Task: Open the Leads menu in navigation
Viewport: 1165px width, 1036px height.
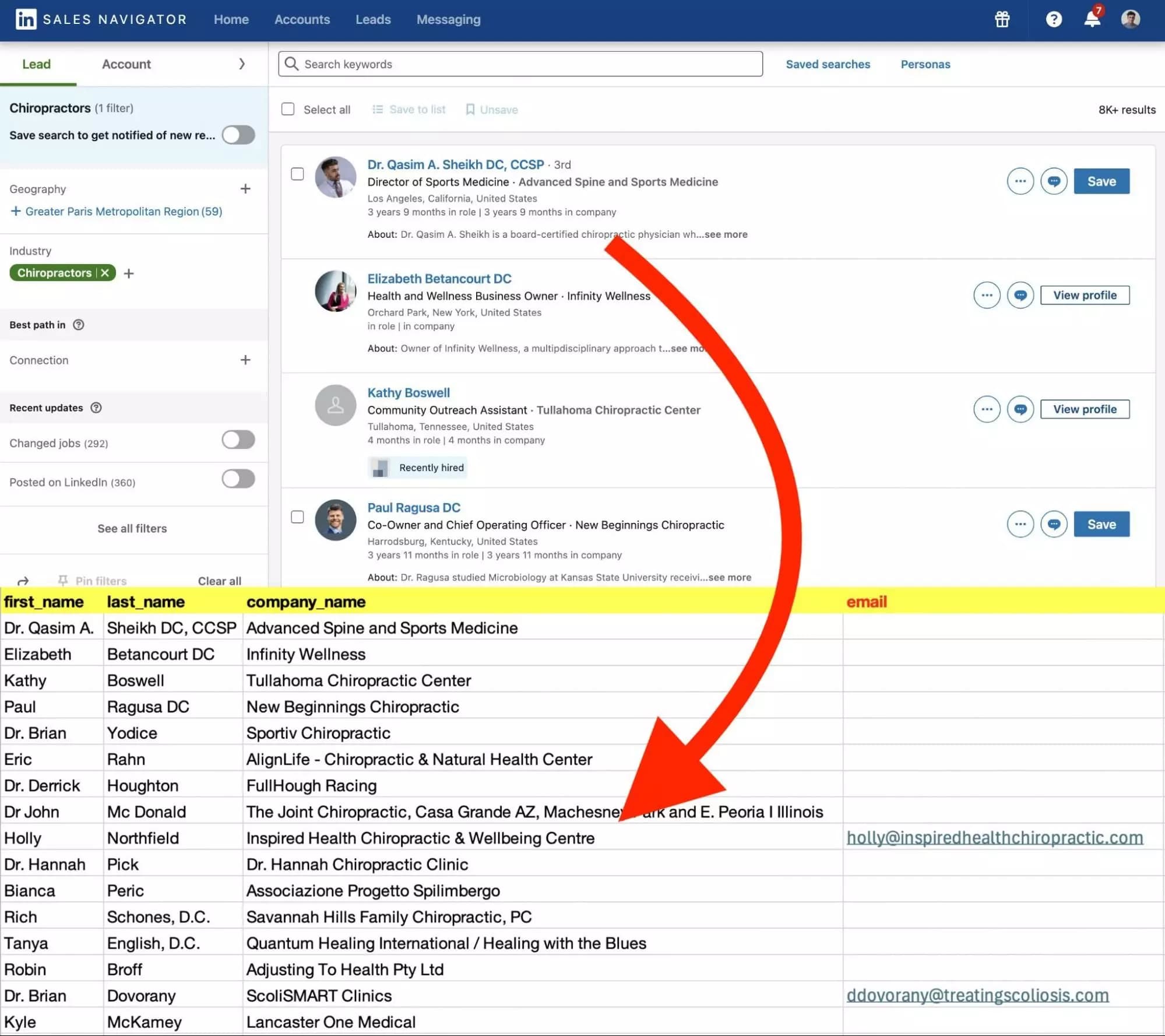Action: [373, 19]
